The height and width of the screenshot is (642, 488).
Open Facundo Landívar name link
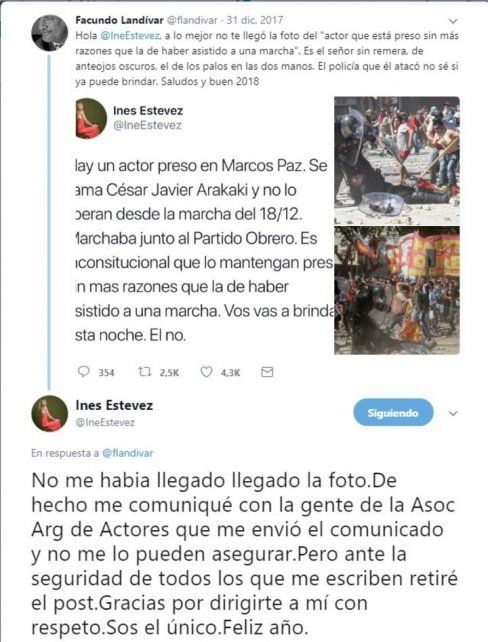tap(120, 20)
